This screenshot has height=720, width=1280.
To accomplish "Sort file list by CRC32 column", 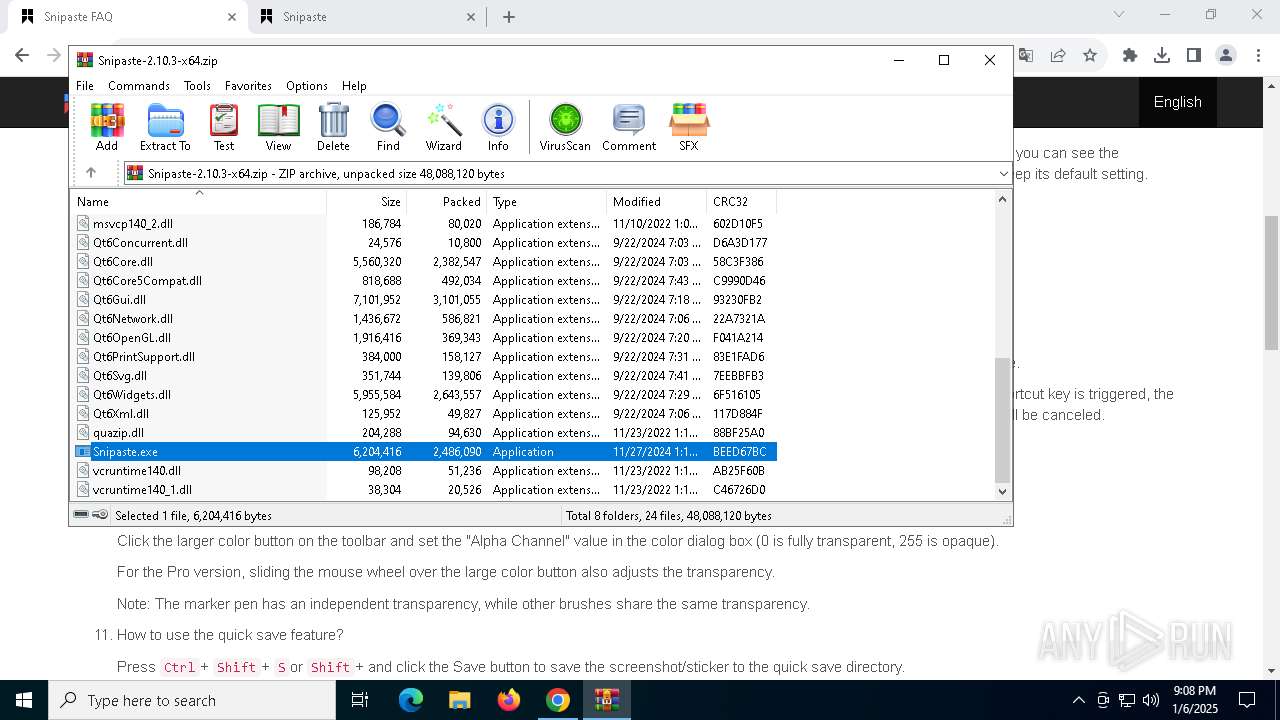I will (x=741, y=201).
